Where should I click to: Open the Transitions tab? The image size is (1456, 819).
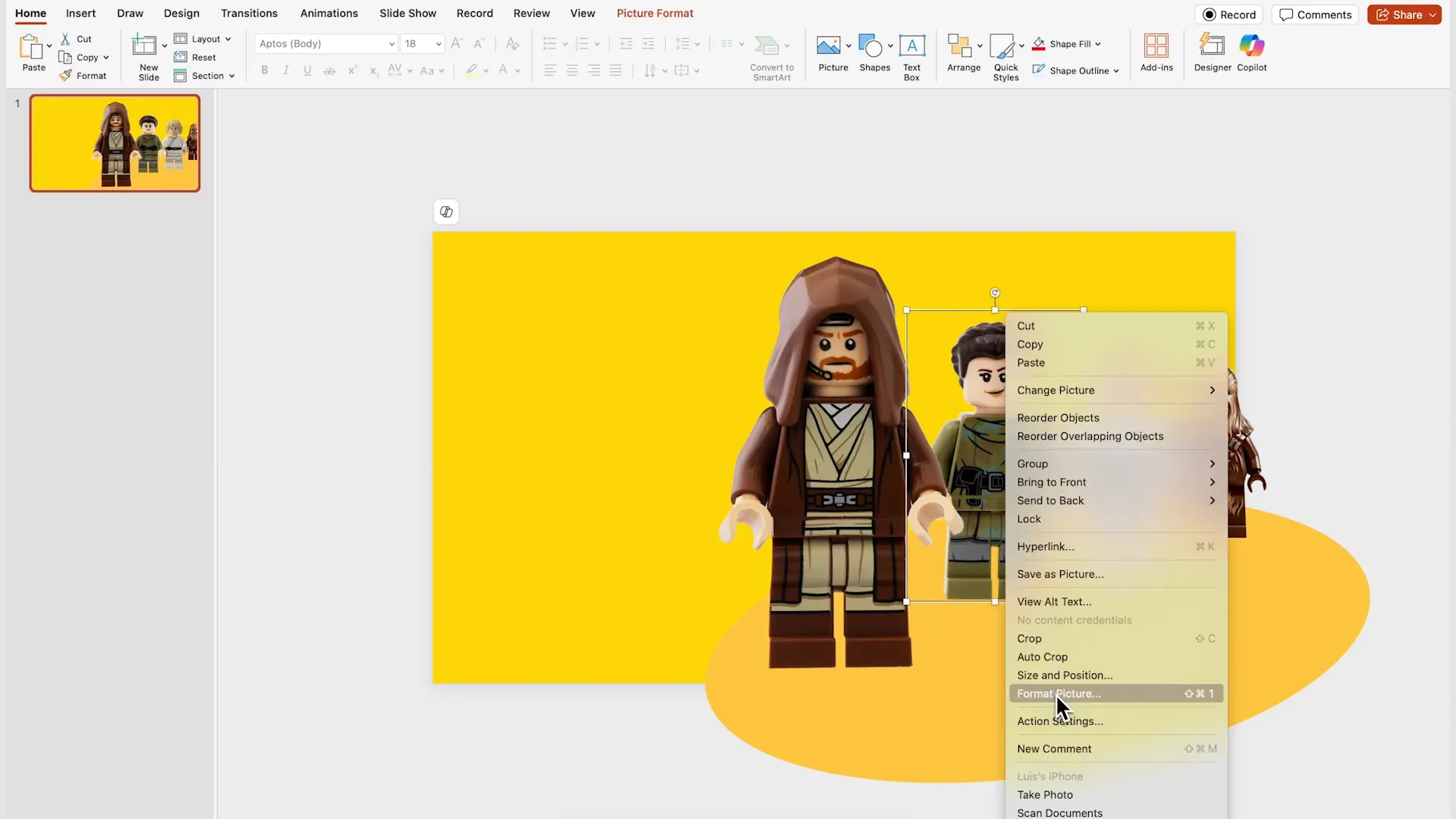[x=249, y=14]
